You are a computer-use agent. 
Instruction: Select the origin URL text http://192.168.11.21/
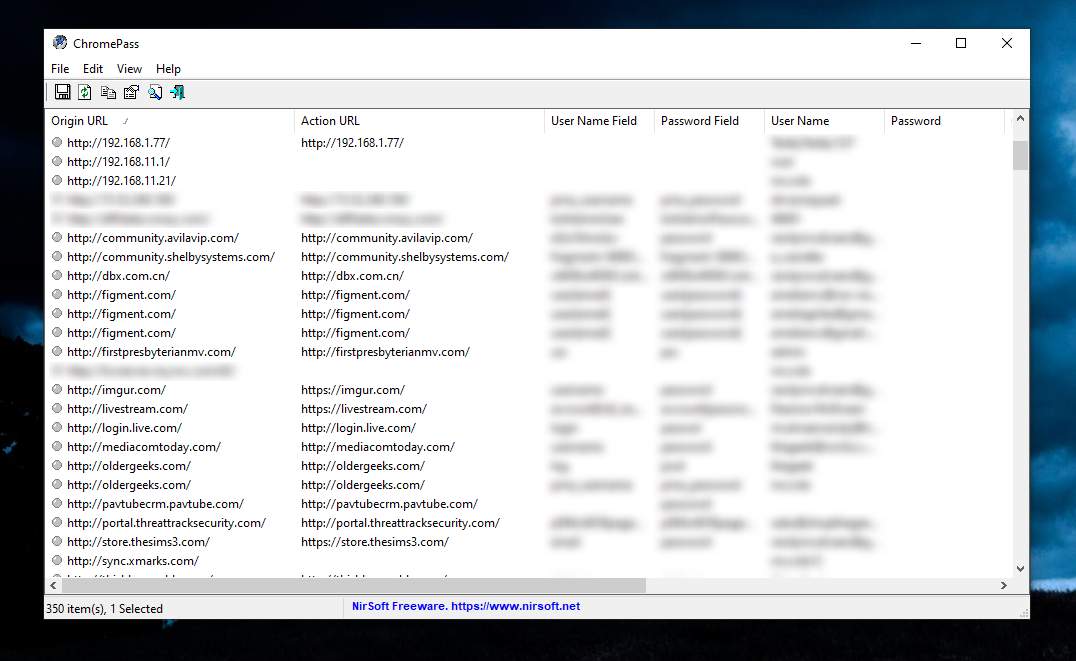[x=121, y=181]
